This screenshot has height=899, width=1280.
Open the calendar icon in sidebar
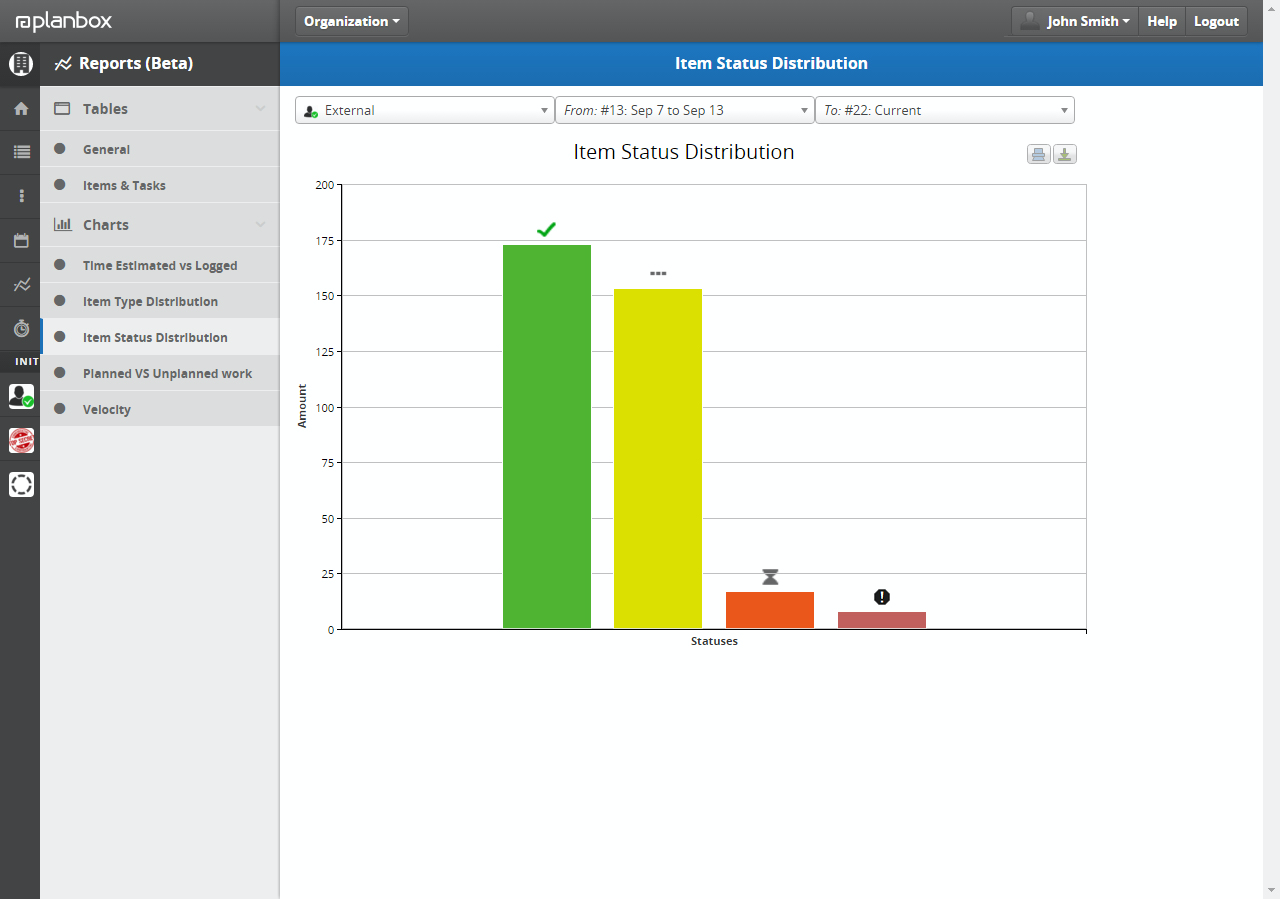[20, 240]
